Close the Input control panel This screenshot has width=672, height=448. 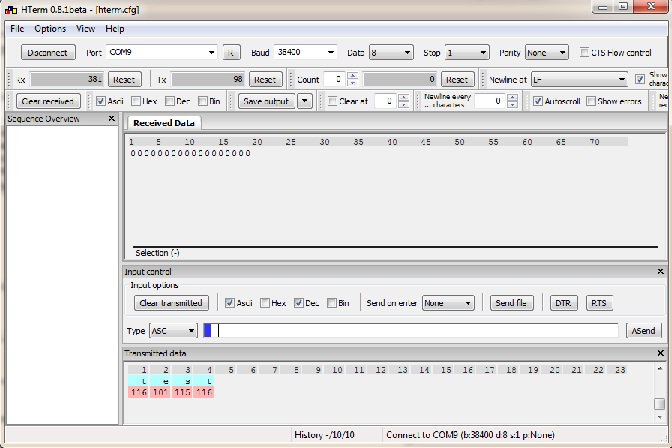[660, 271]
